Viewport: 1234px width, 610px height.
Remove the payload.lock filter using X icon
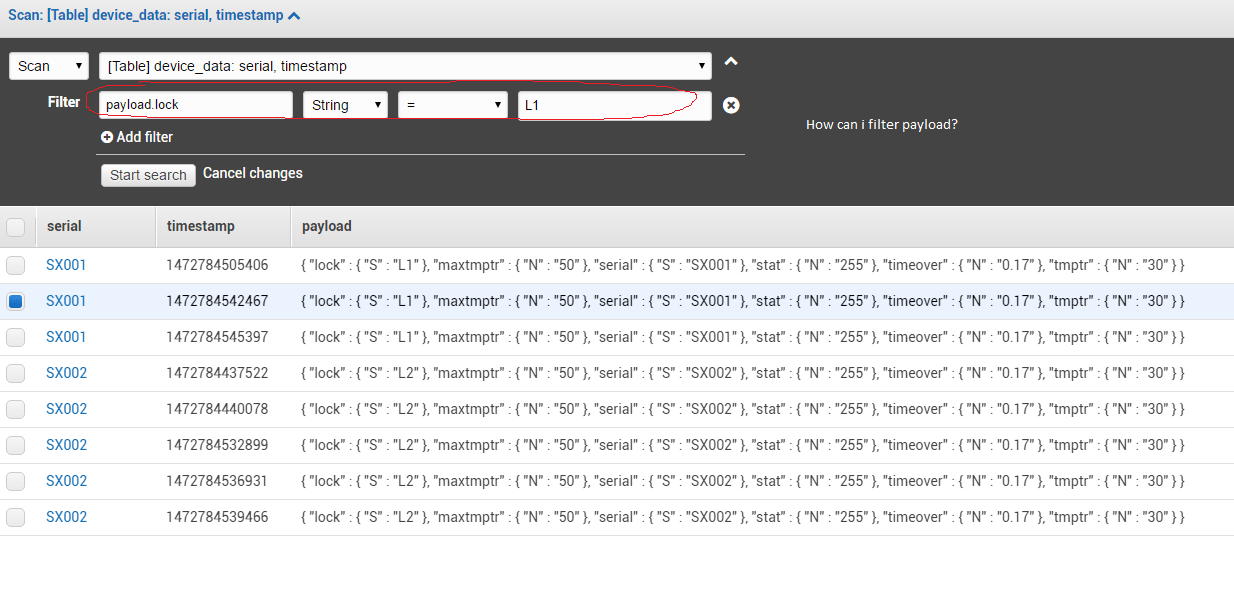[731, 105]
